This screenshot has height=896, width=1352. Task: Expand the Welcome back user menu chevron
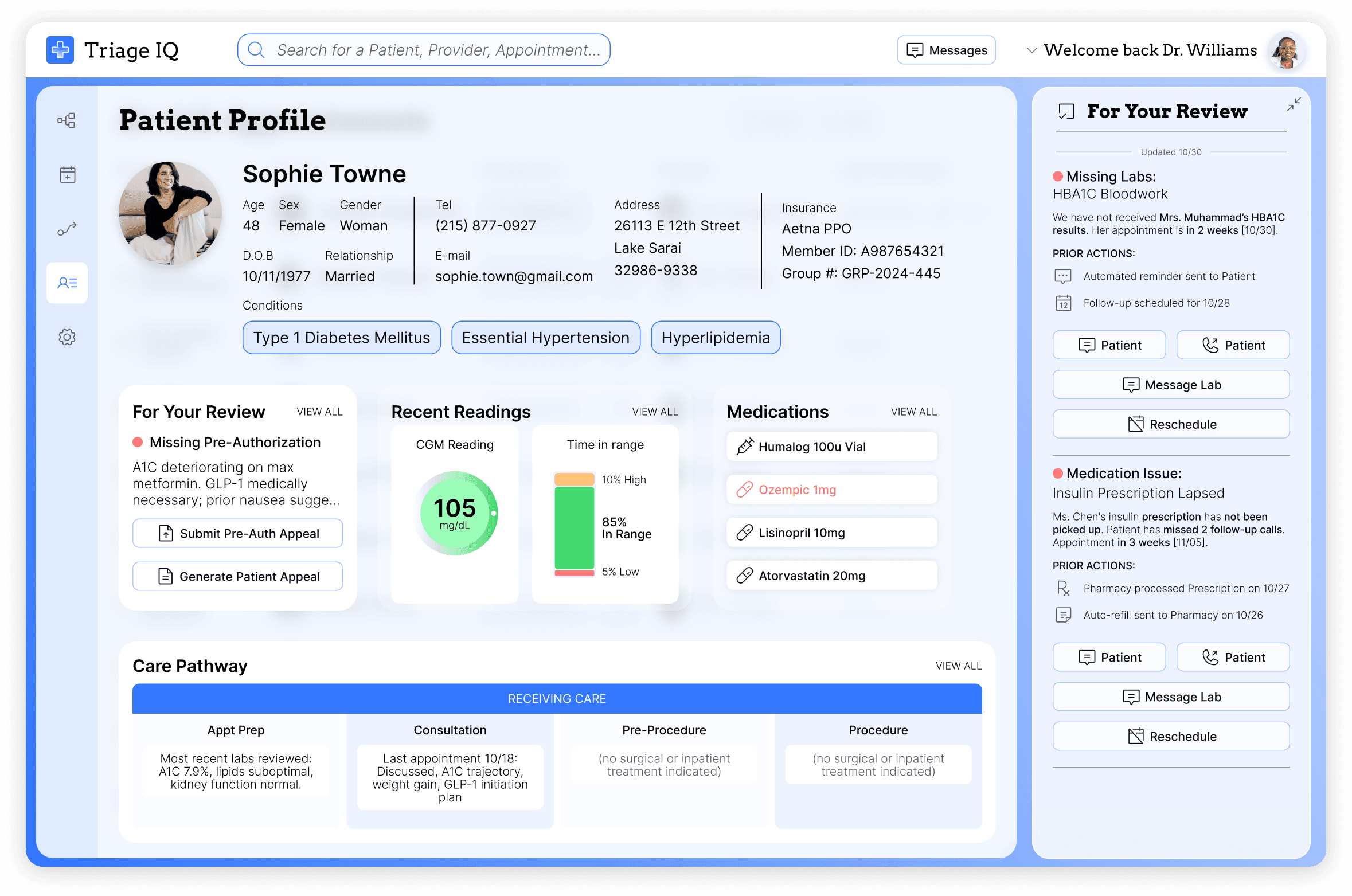point(1031,50)
